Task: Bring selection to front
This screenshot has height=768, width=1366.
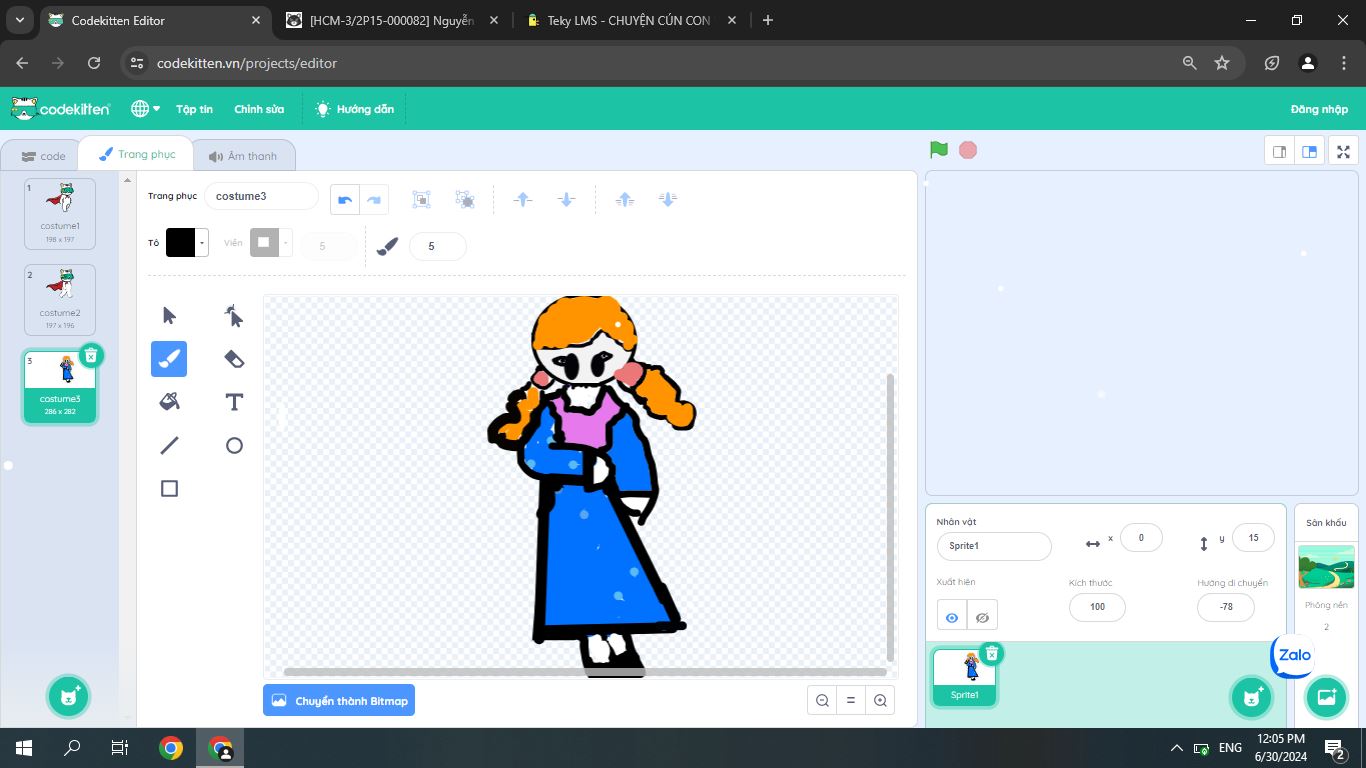Action: [x=625, y=199]
